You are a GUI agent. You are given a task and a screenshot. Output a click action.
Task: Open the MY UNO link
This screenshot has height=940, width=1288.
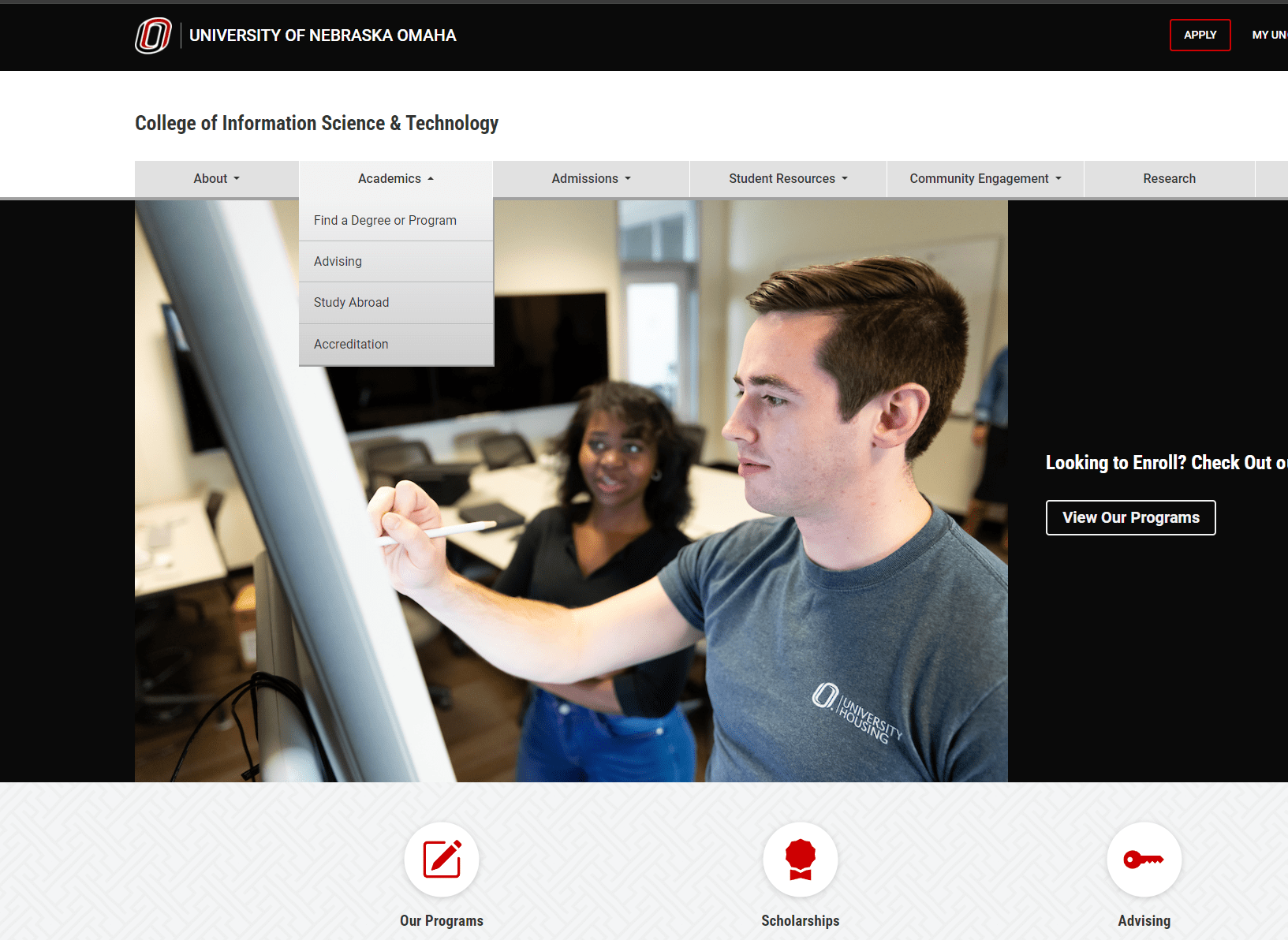click(1270, 35)
